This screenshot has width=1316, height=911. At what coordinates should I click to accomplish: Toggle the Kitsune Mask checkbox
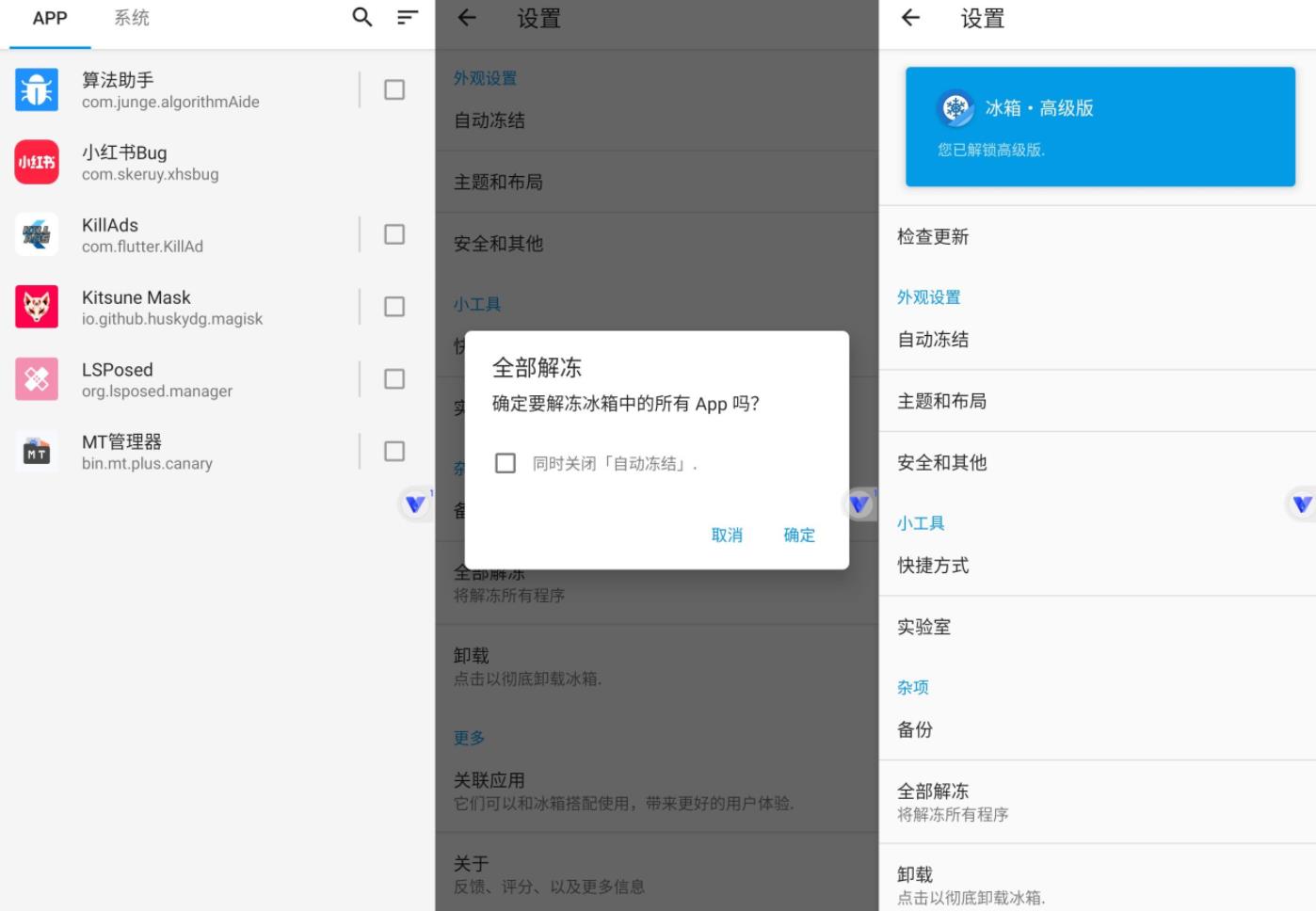click(394, 307)
